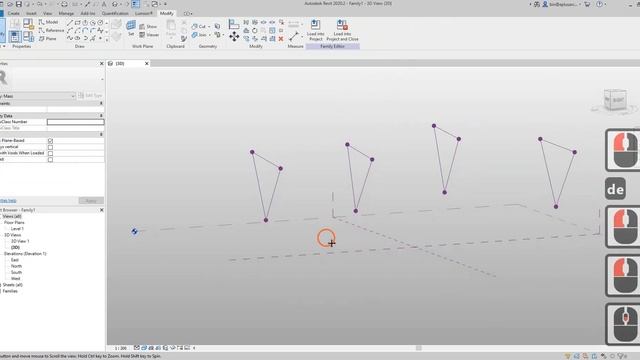Select the Line draw tool

pyautogui.click(x=70, y=23)
